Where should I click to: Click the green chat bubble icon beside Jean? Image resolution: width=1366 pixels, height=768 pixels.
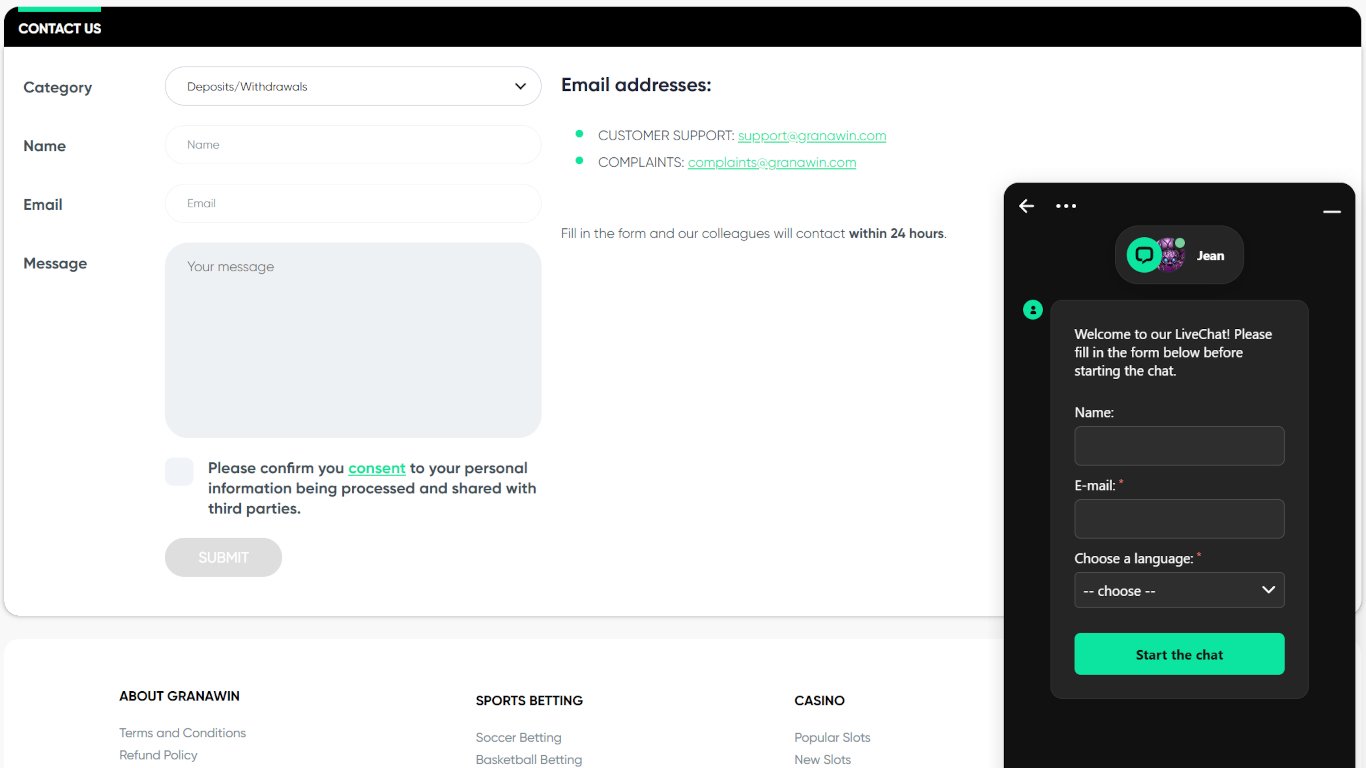click(1144, 255)
